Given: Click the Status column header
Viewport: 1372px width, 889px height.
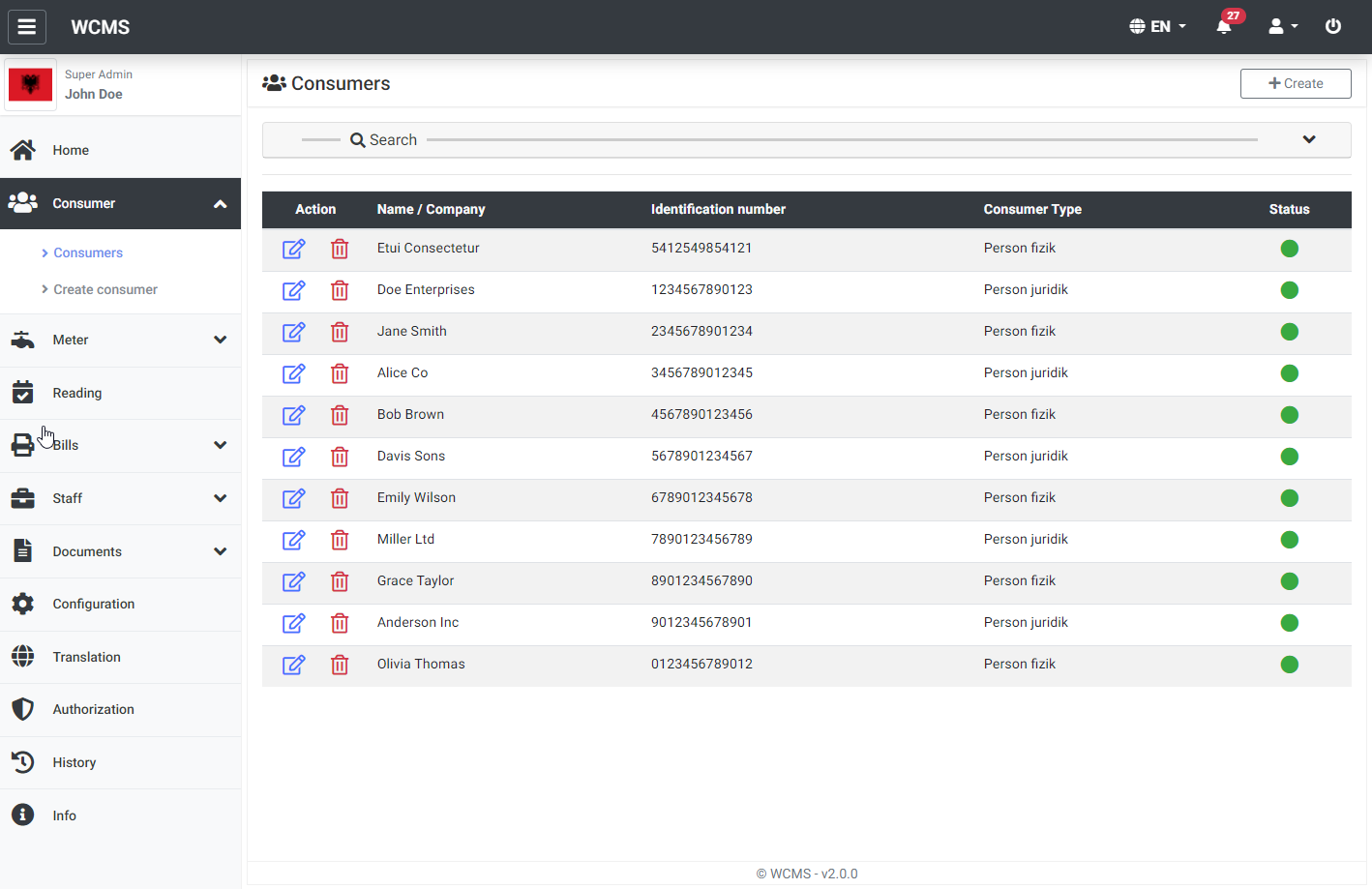Looking at the screenshot, I should pyautogui.click(x=1289, y=209).
